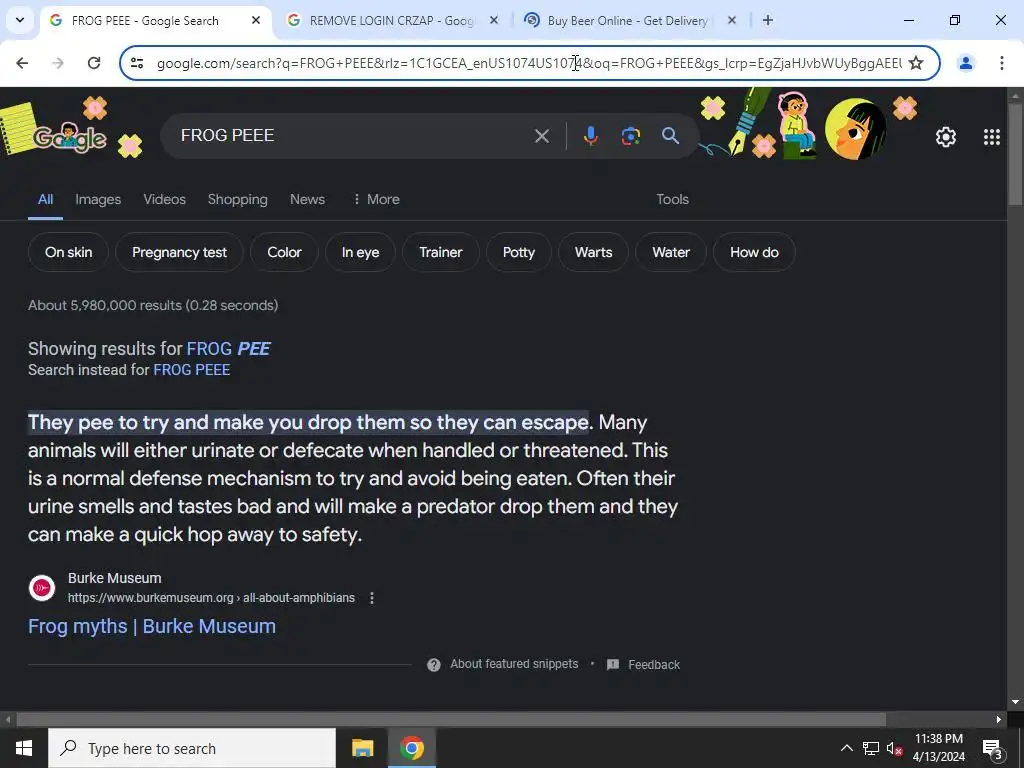Viewport: 1024px width, 768px height.
Task: Send Feedback on featured snippet
Action: click(x=643, y=665)
